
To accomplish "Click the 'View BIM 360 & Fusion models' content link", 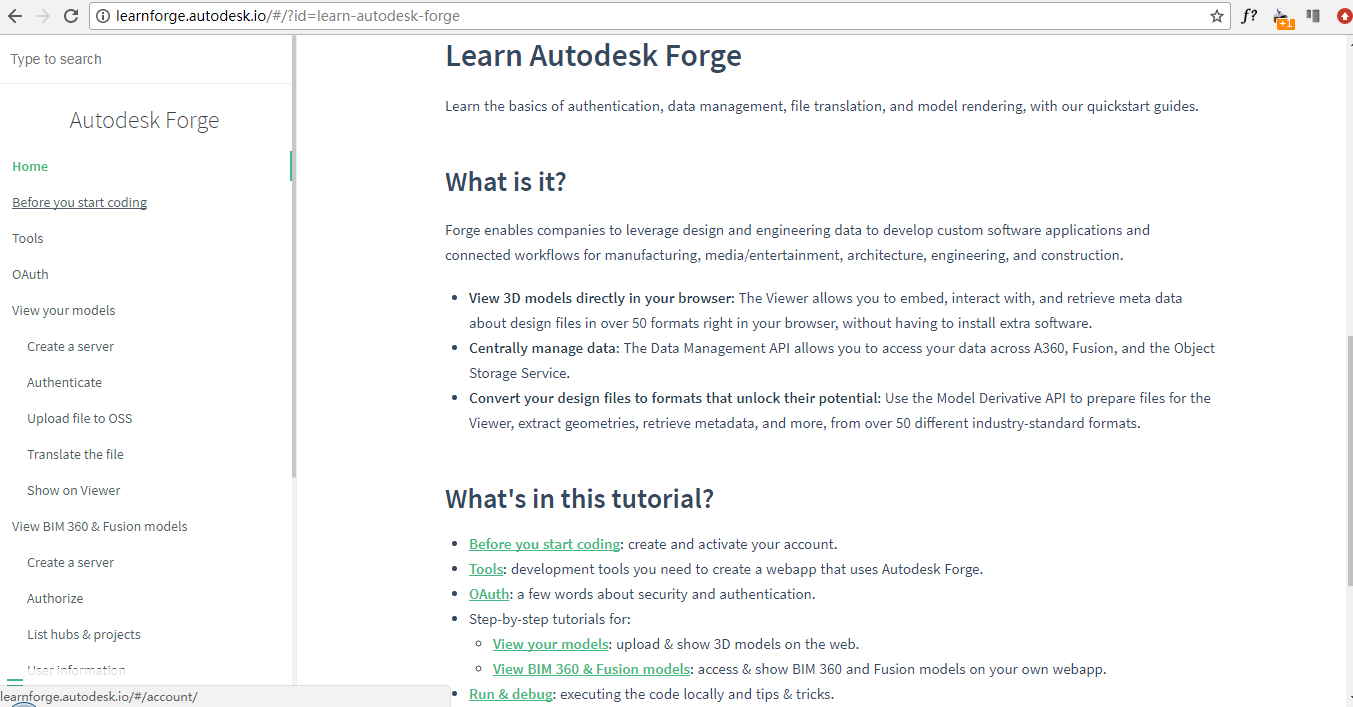I will pyautogui.click(x=591, y=669).
